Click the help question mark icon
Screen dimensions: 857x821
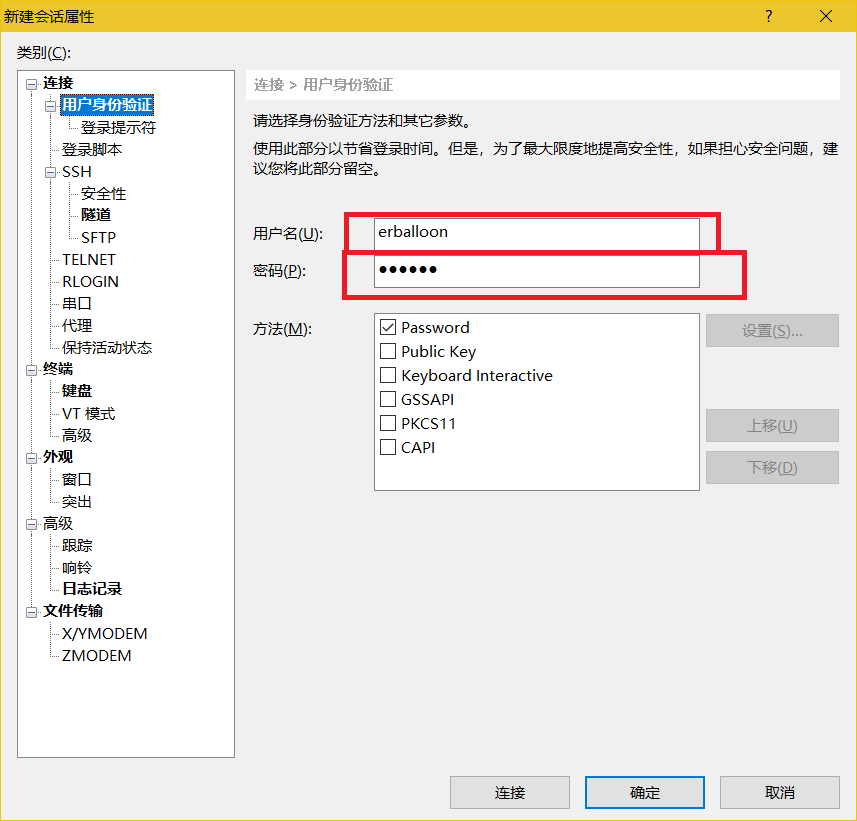769,16
